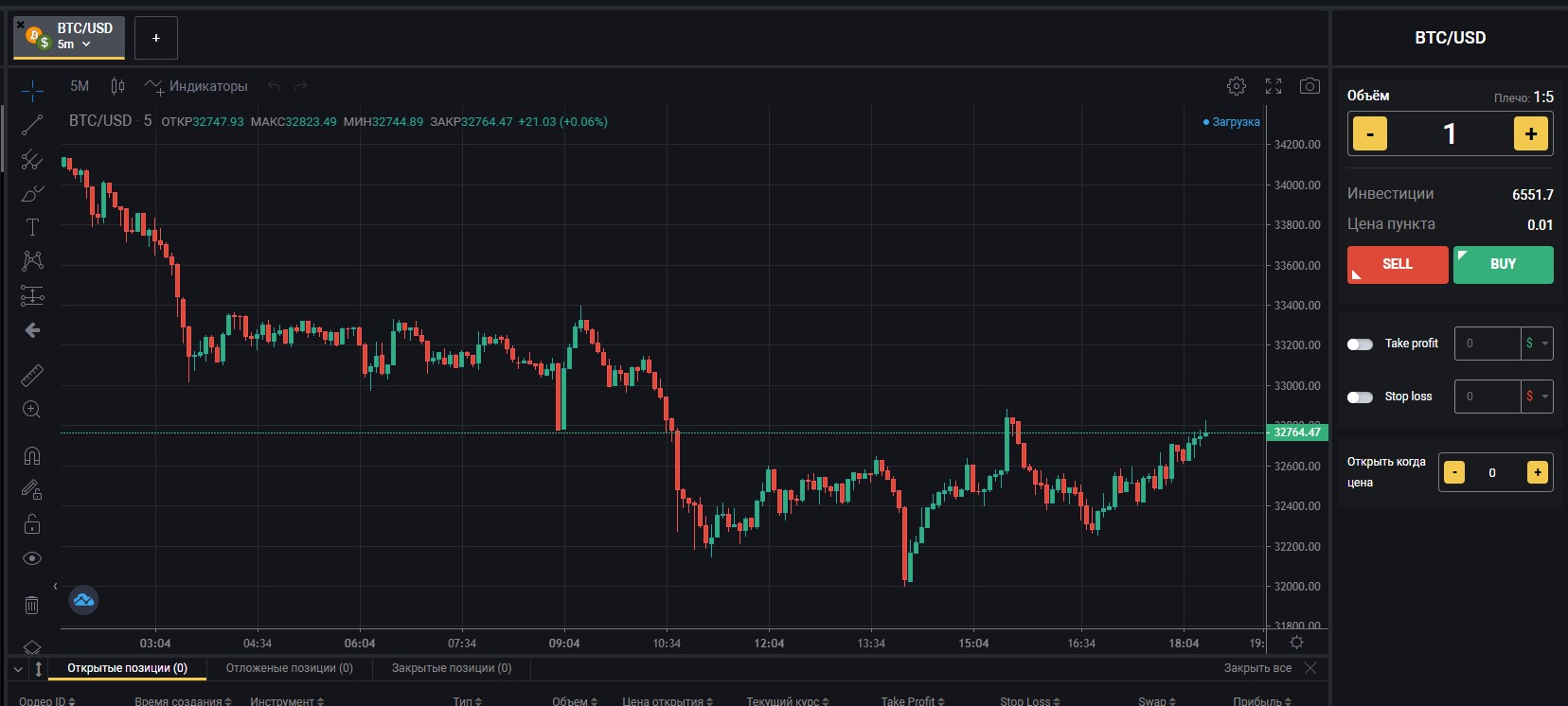Open Take profit currency unit dropdown
The height and width of the screenshot is (706, 1568).
[x=1537, y=344]
